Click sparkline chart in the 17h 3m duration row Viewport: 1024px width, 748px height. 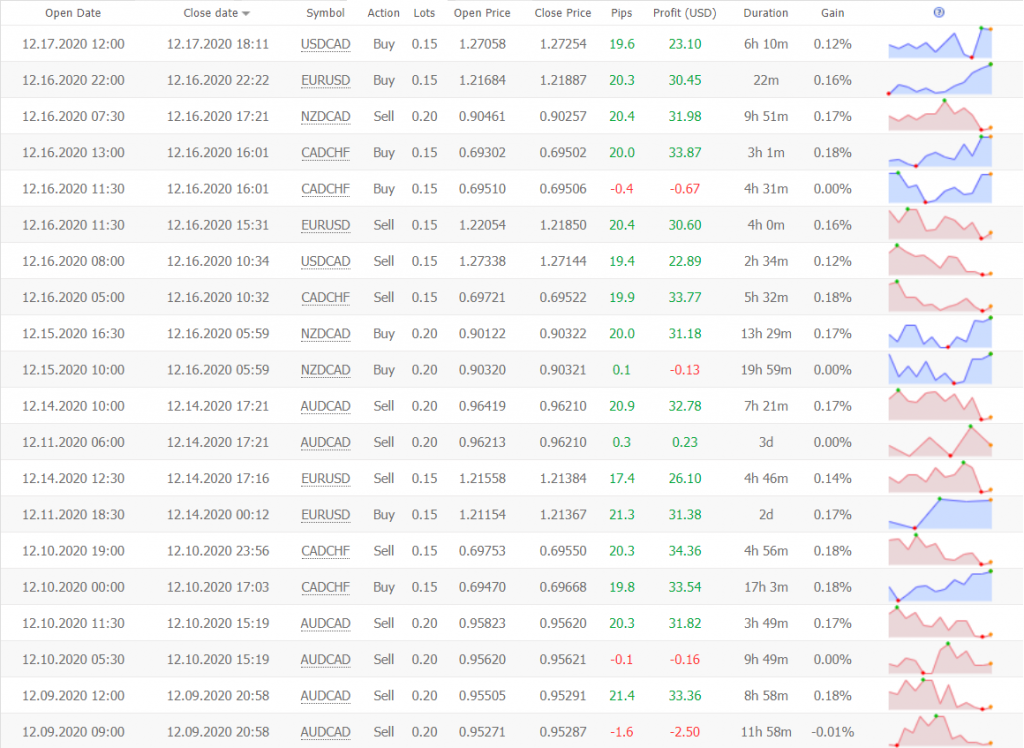940,586
